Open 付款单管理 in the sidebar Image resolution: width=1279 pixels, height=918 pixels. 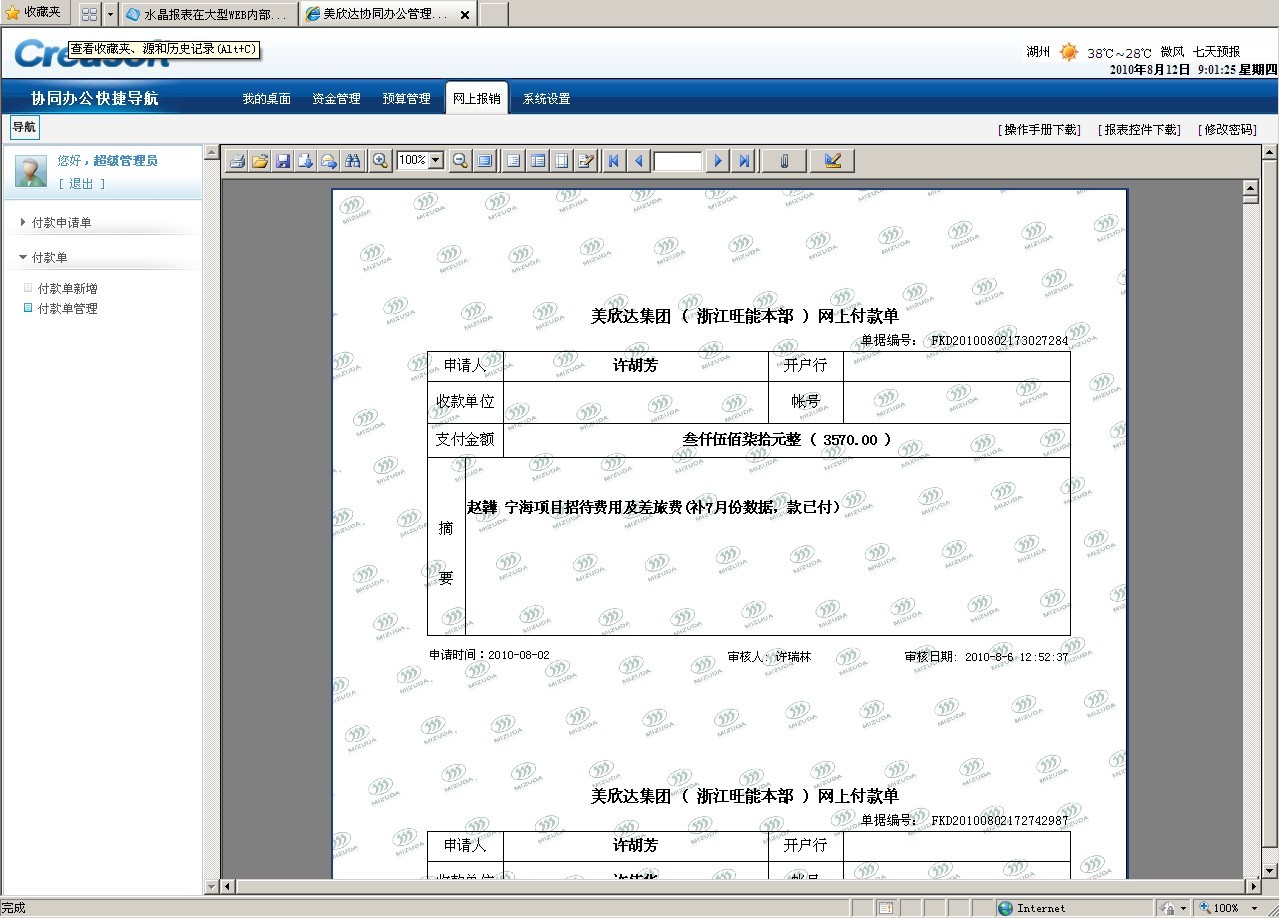67,309
